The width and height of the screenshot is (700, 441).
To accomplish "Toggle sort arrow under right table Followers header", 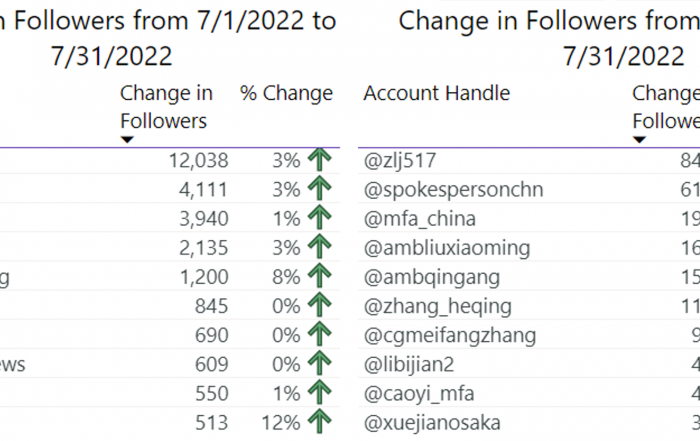I will pos(639,140).
